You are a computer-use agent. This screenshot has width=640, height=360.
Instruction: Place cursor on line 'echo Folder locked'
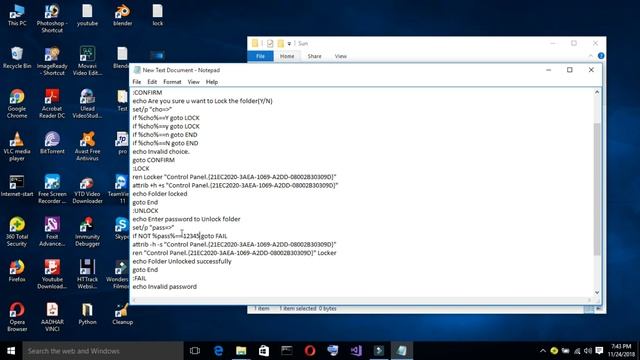tap(160, 194)
